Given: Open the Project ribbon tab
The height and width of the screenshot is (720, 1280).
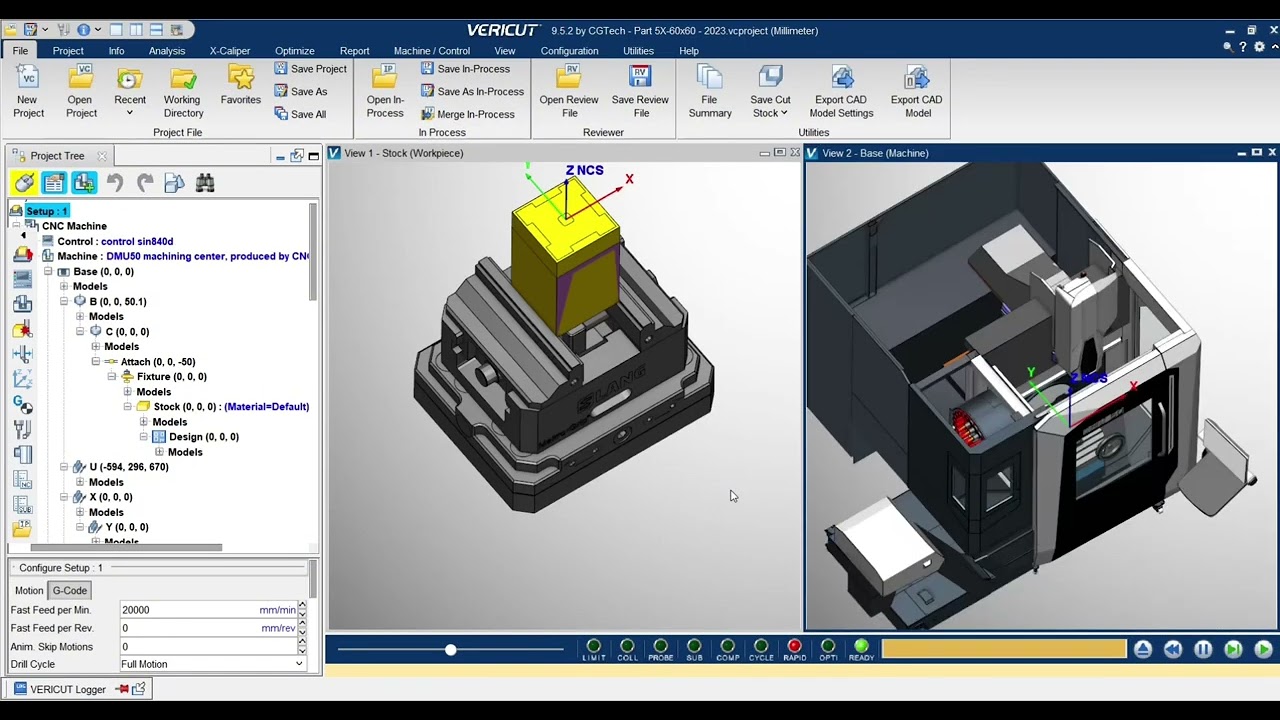Looking at the screenshot, I should tap(68, 51).
